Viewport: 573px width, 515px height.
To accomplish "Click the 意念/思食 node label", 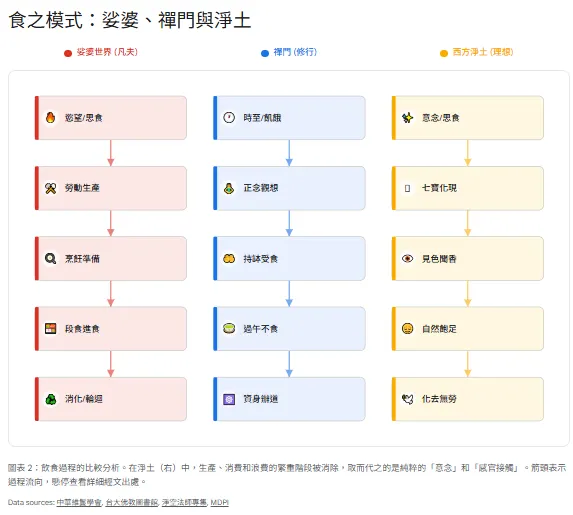I will tap(441, 118).
